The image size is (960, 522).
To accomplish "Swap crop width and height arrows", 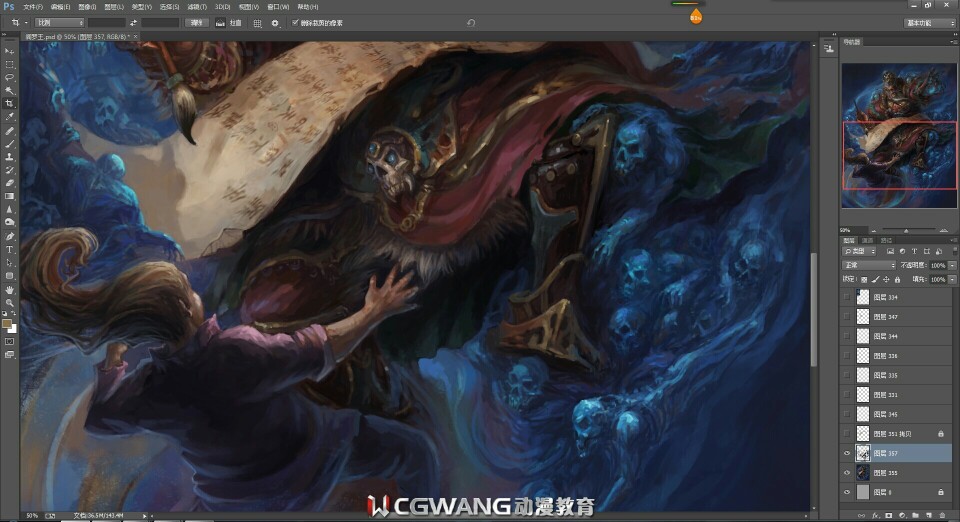I will point(133,23).
